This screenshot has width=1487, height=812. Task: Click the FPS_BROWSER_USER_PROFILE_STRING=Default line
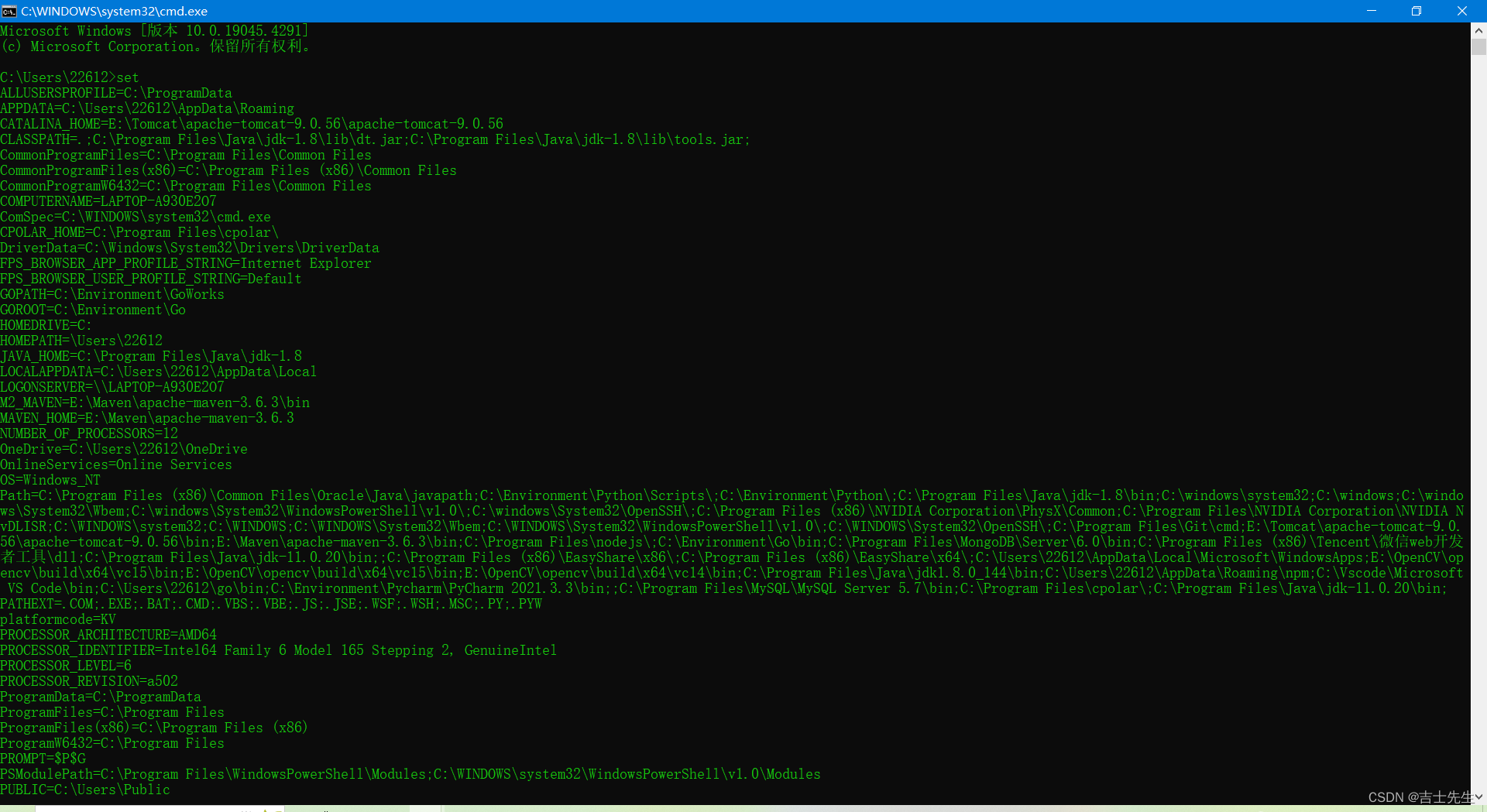point(151,279)
